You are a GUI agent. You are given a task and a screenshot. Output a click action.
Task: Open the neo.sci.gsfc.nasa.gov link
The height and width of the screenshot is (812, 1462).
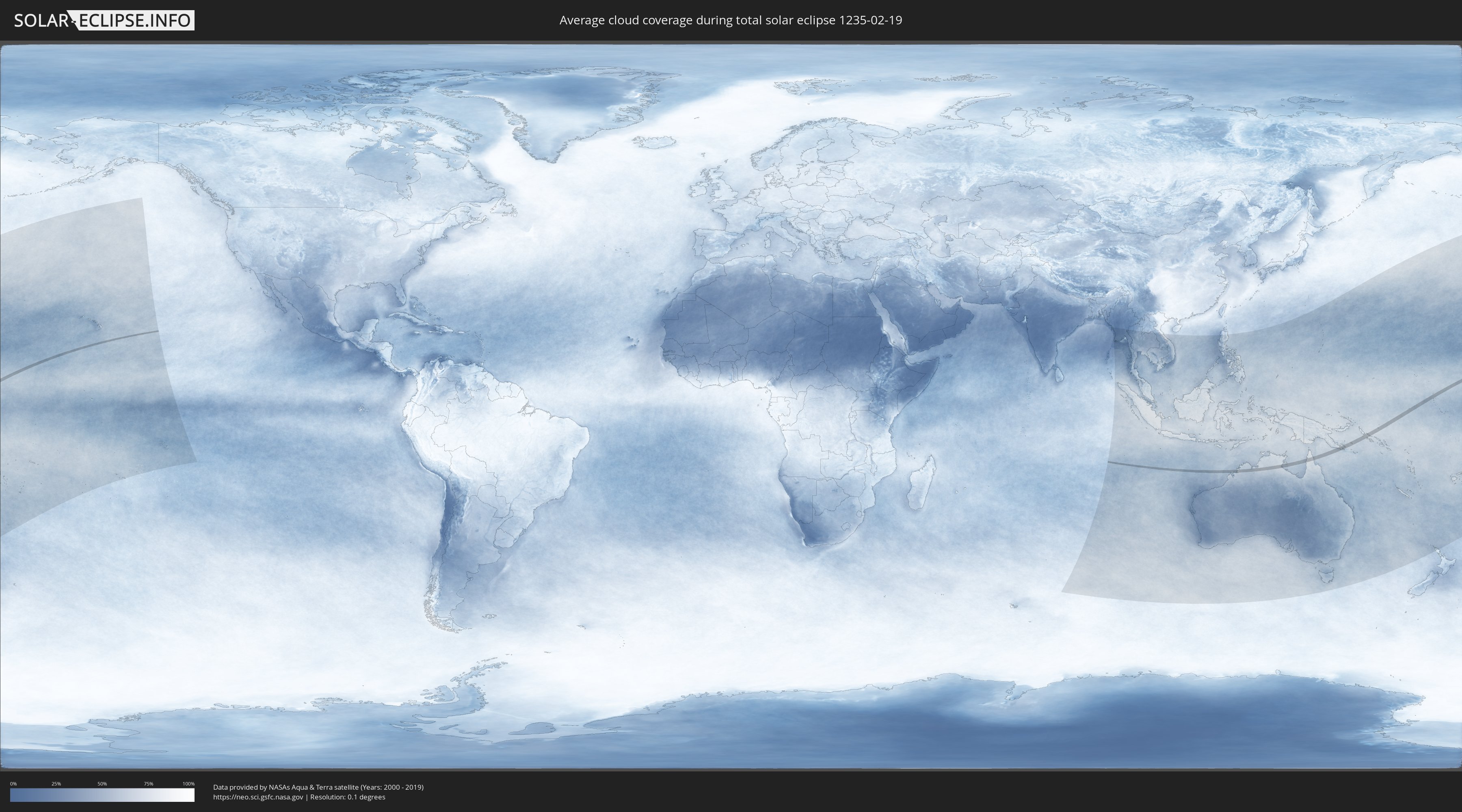257,797
